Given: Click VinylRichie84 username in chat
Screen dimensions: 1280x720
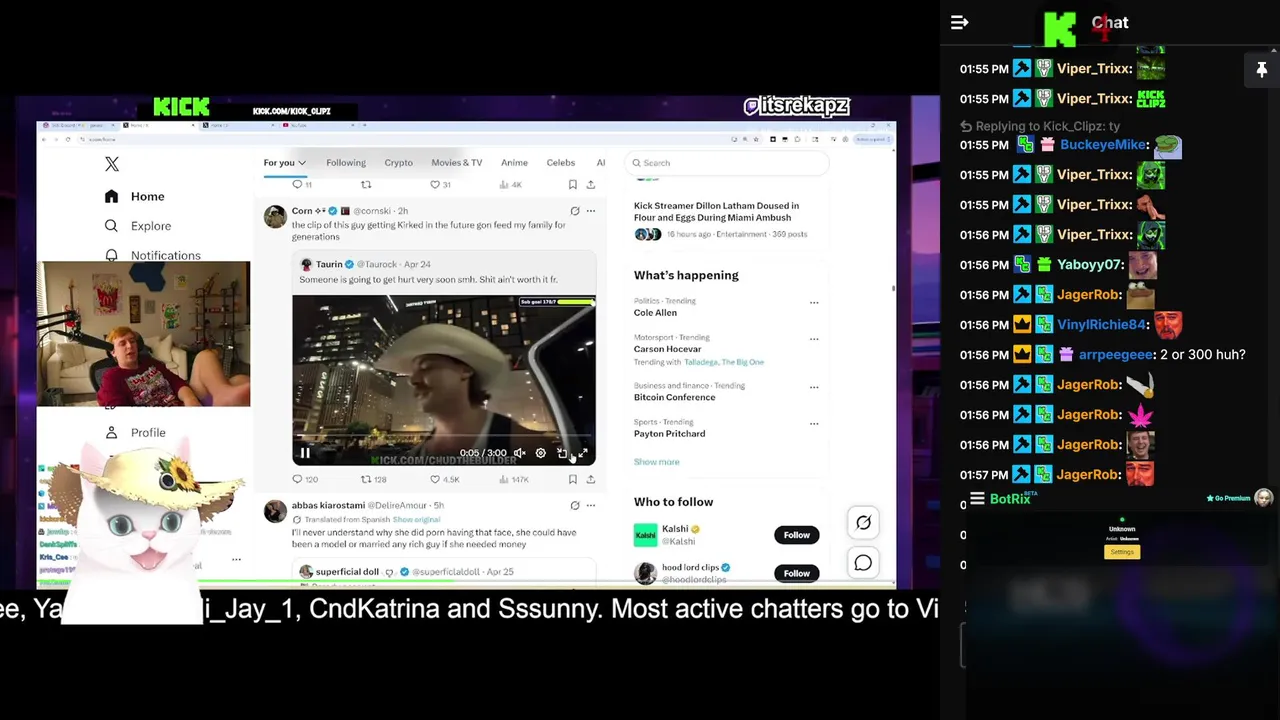Looking at the screenshot, I should pyautogui.click(x=1101, y=325).
